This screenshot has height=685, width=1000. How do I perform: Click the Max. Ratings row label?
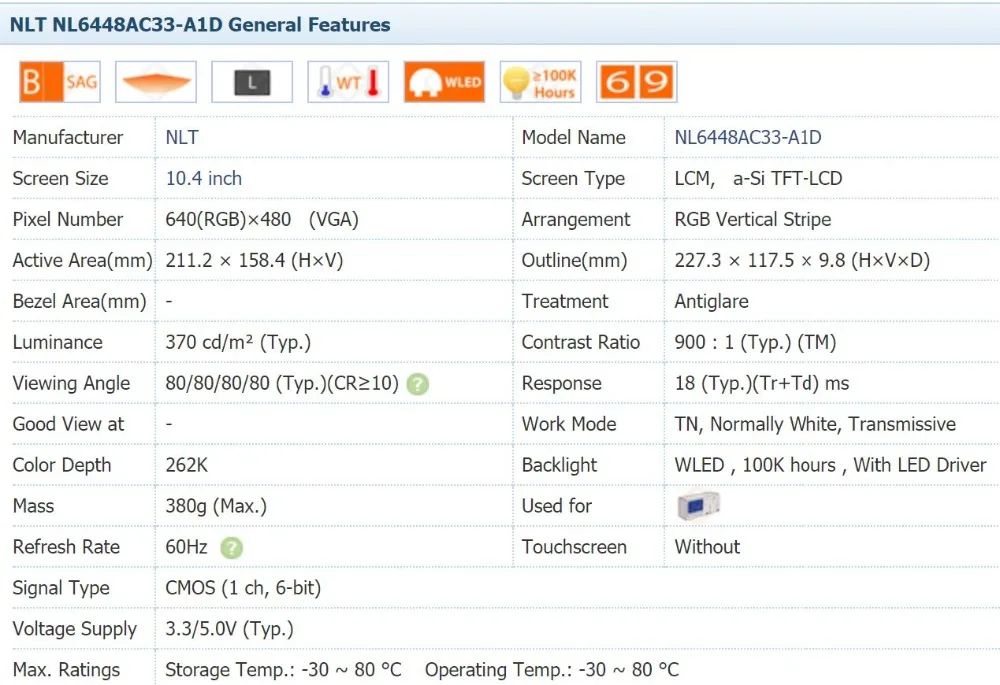[x=66, y=670]
